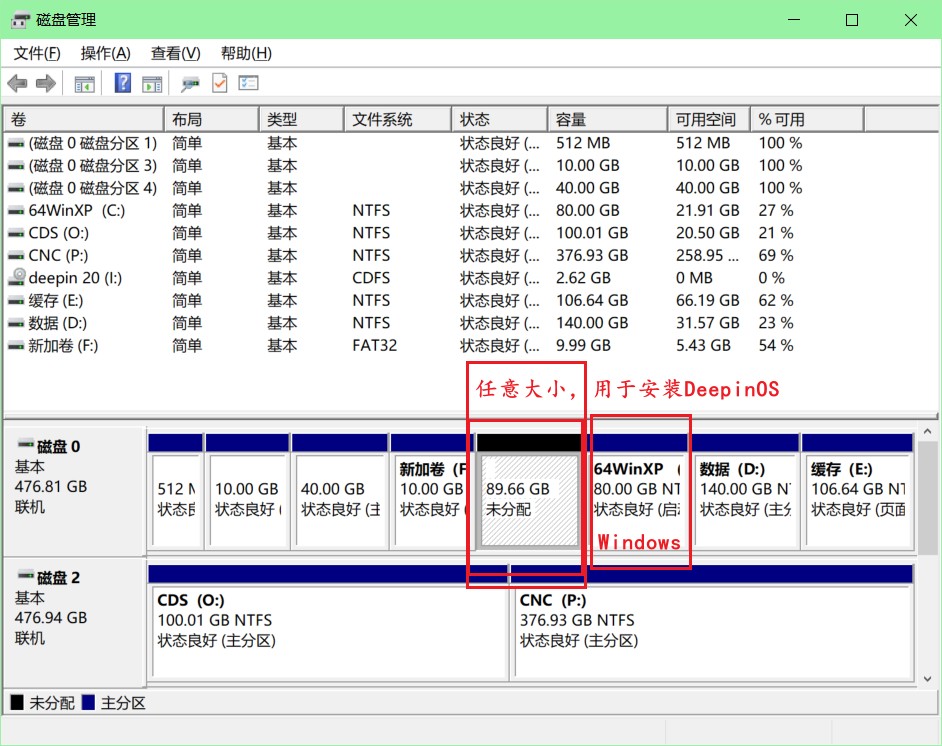Click the scroll-down arrow of disk pane scrollbar

[926, 677]
